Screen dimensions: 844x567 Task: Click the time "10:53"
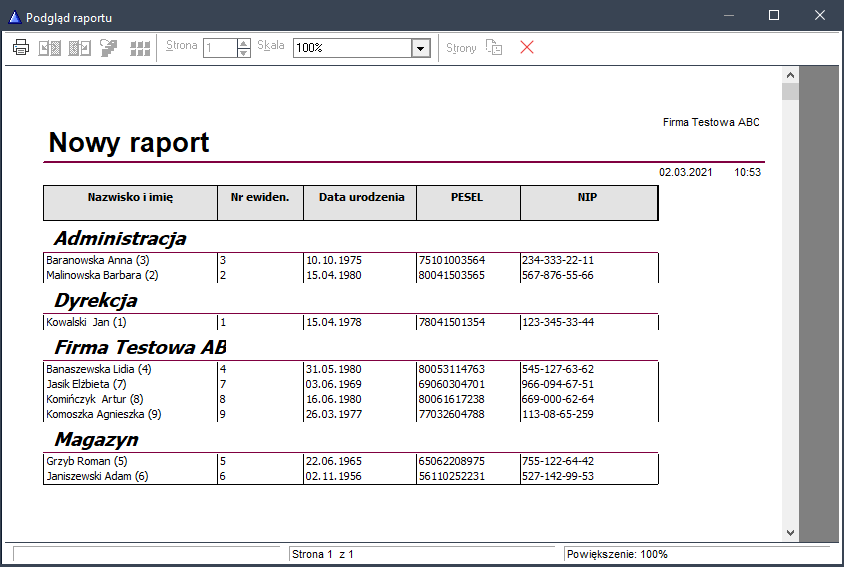tap(747, 172)
